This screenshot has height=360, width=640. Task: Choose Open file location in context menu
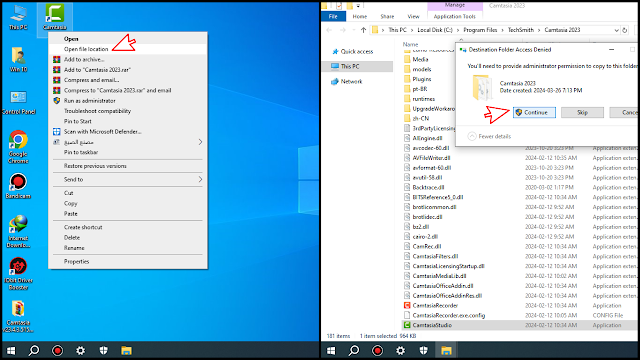(128, 49)
